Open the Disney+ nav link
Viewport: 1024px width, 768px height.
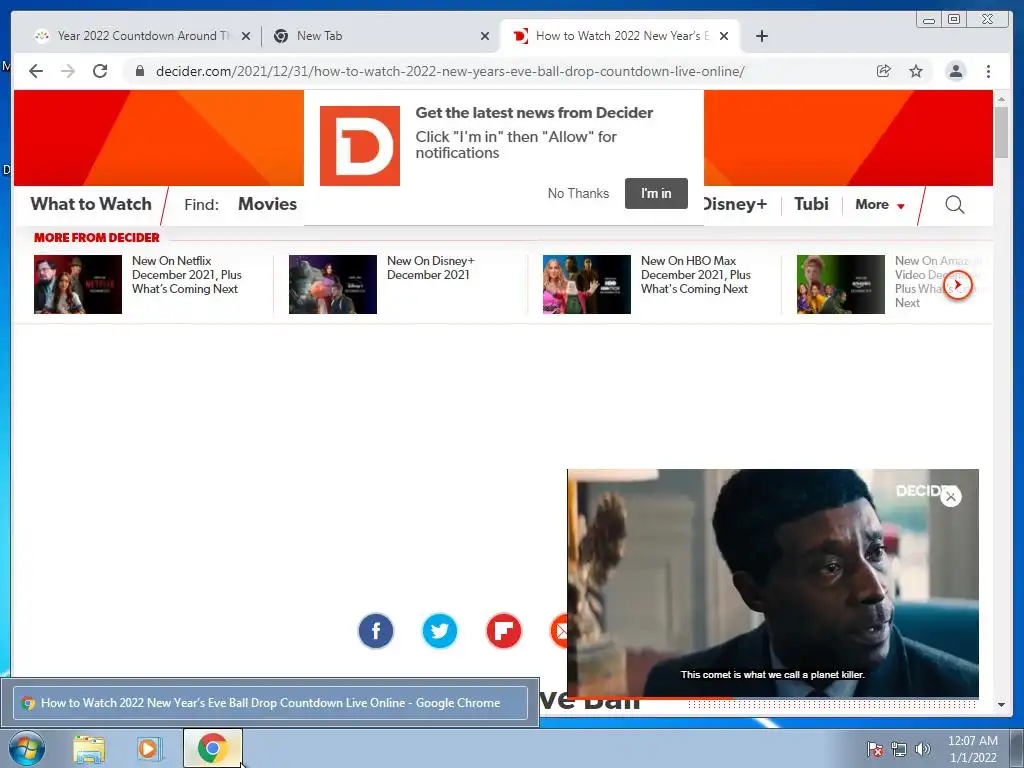[x=736, y=204]
